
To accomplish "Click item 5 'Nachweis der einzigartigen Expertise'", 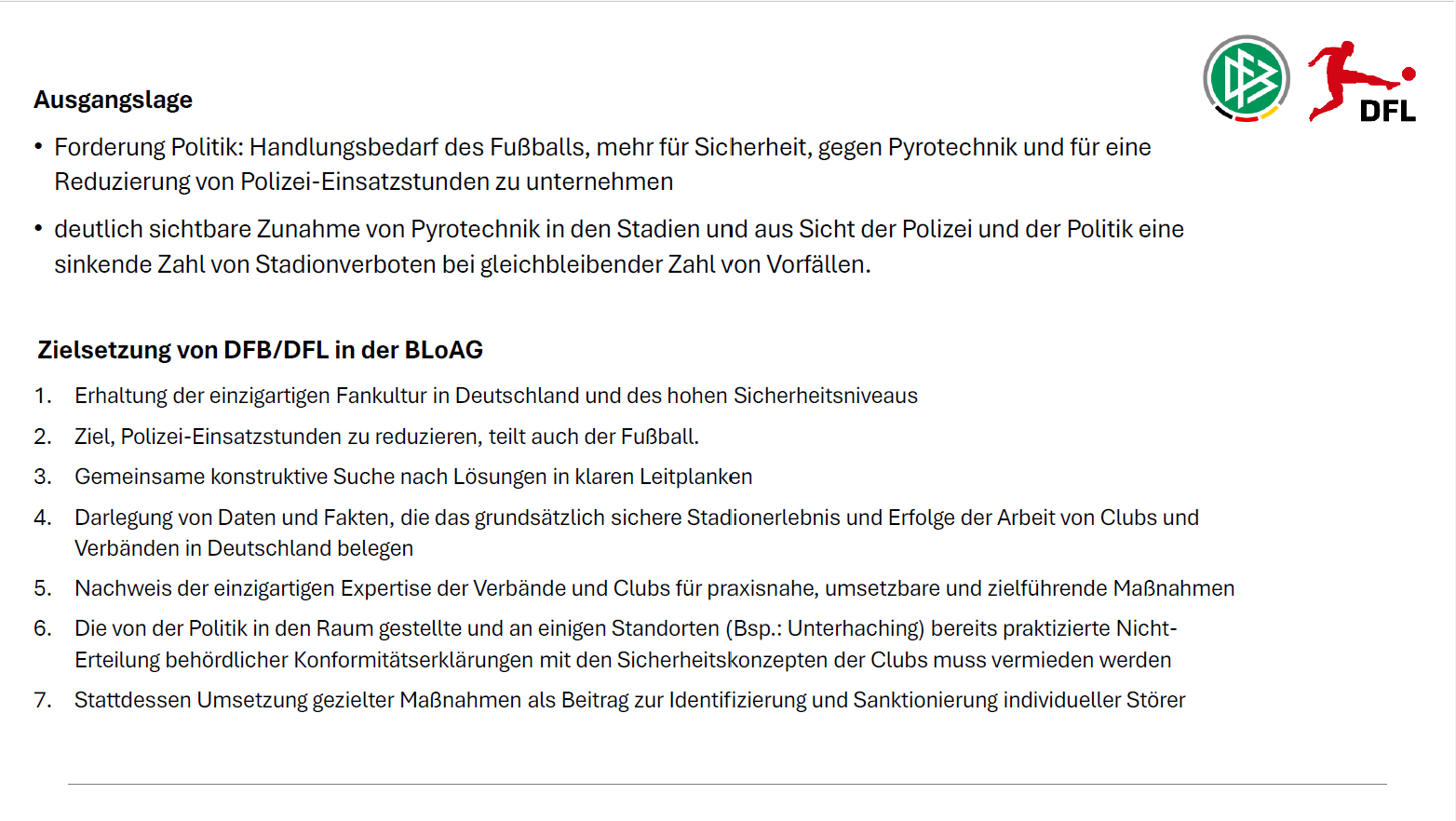I will 654,588.
